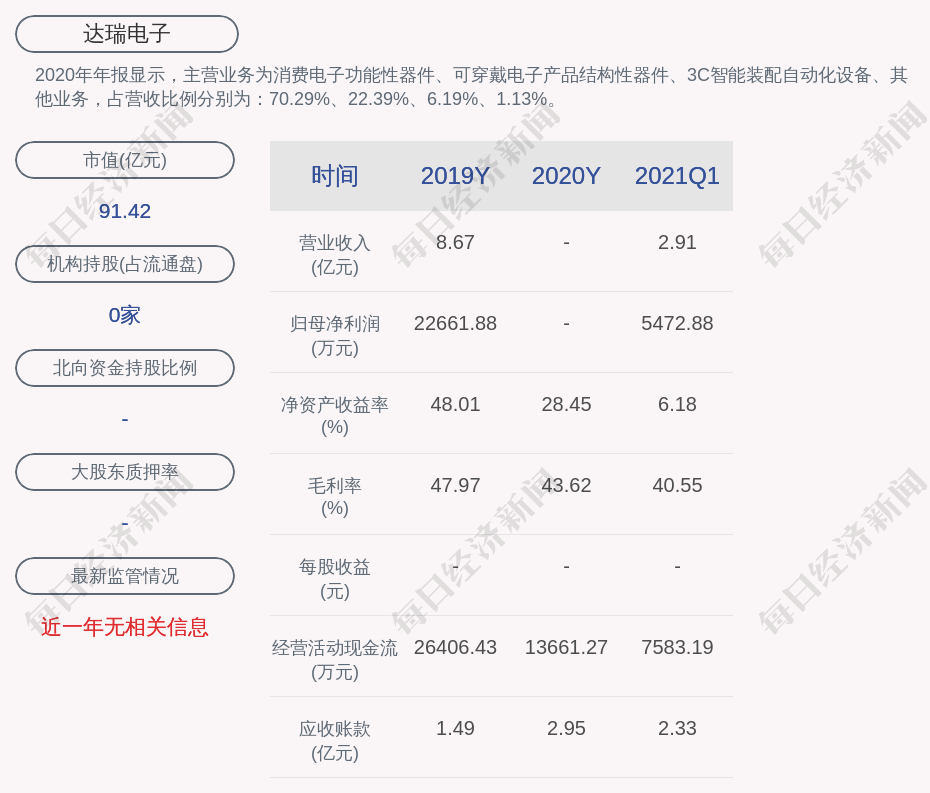930x793 pixels.
Task: Select the 47.97 gross margin cell
Action: tap(455, 486)
